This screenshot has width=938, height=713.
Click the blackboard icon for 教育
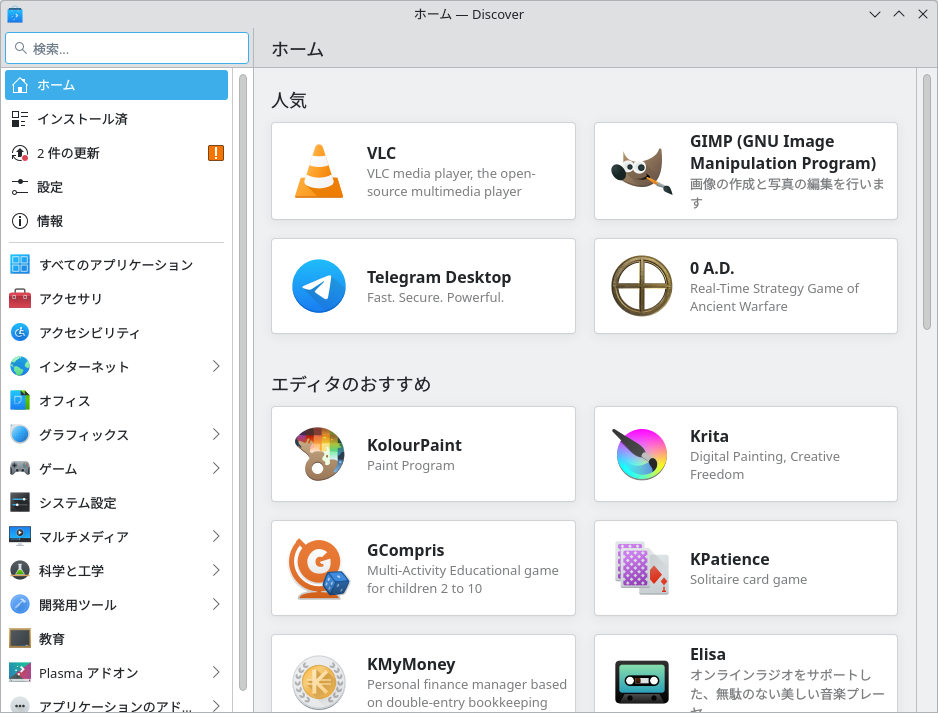(20, 638)
